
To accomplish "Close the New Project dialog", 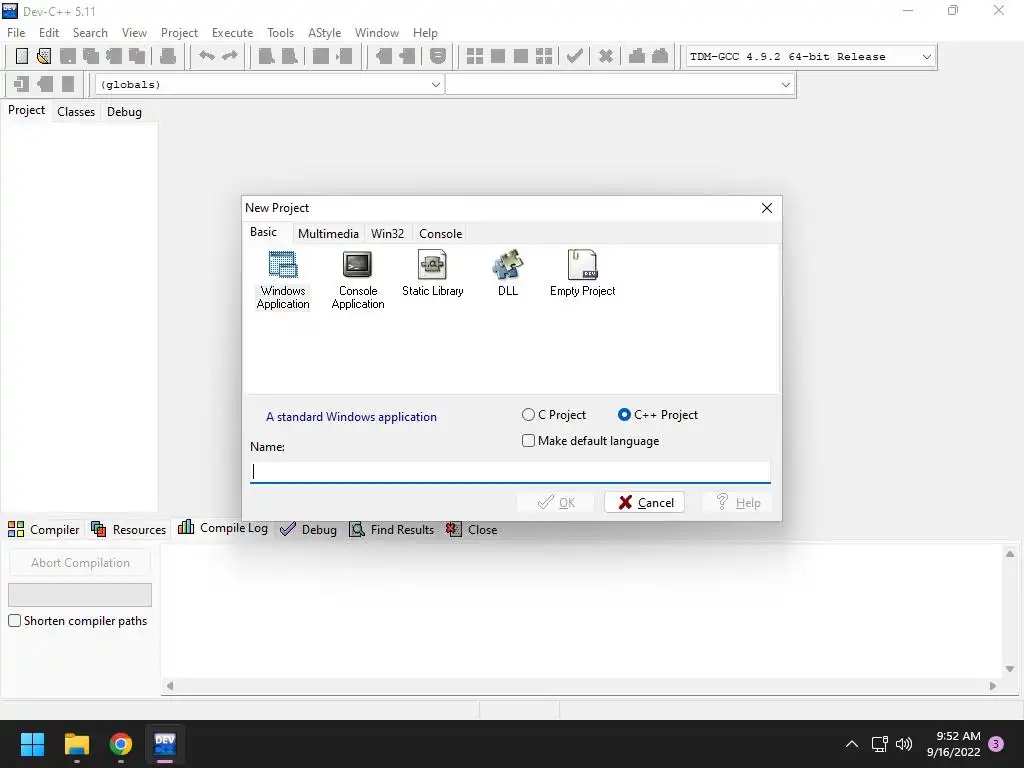I will (x=767, y=208).
